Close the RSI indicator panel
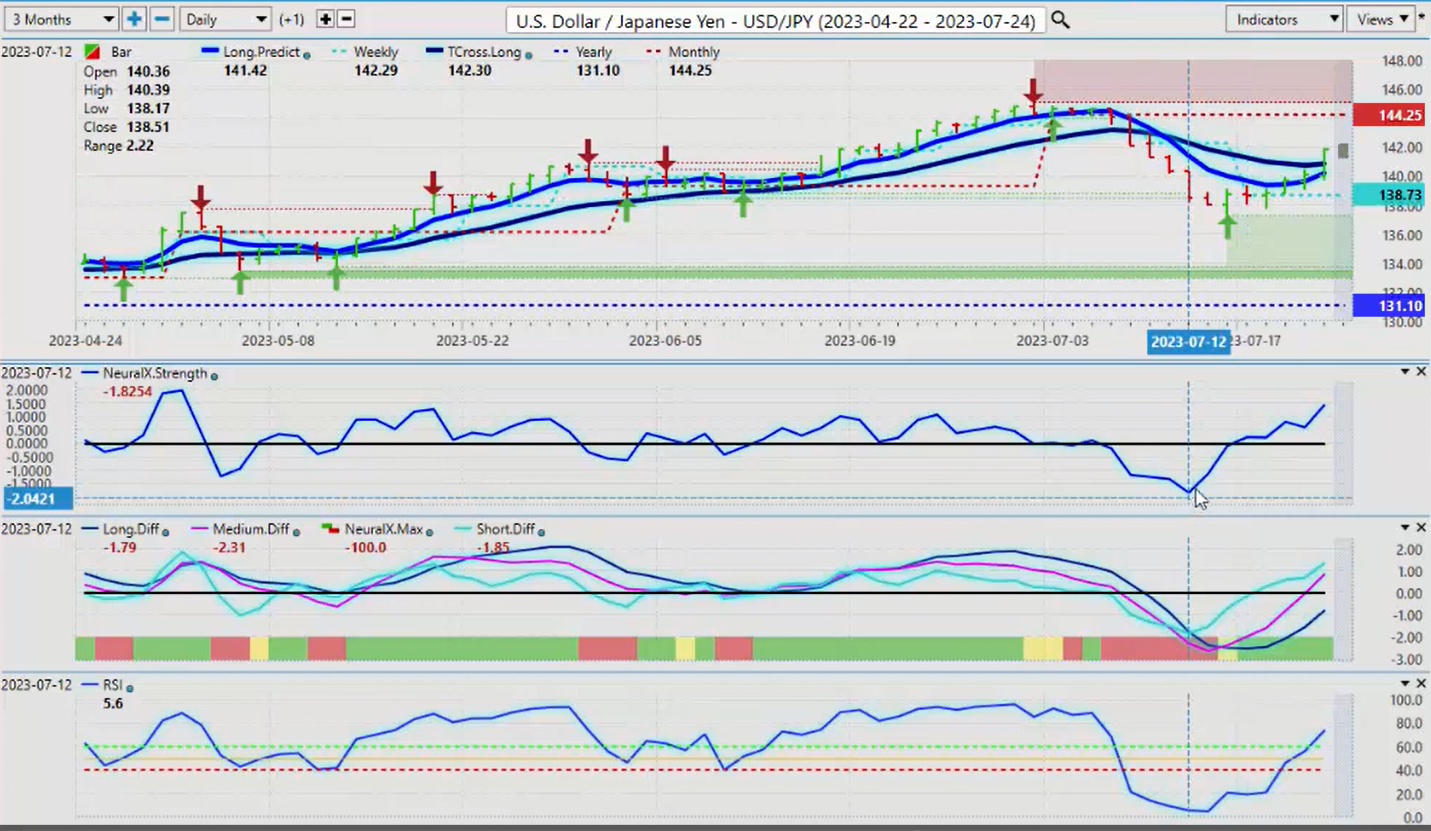1431x831 pixels. click(1421, 683)
